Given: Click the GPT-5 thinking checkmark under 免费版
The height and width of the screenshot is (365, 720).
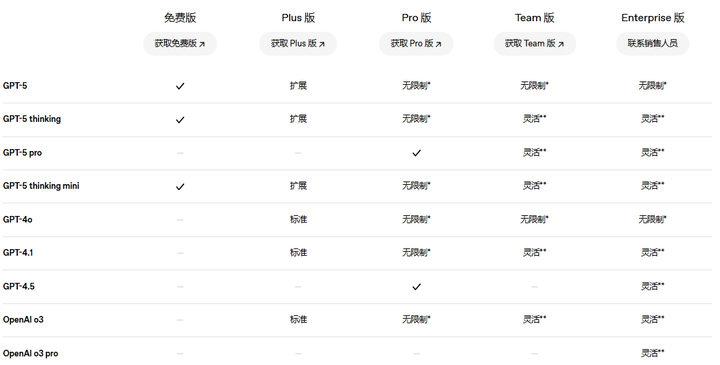Looking at the screenshot, I should pos(180,119).
